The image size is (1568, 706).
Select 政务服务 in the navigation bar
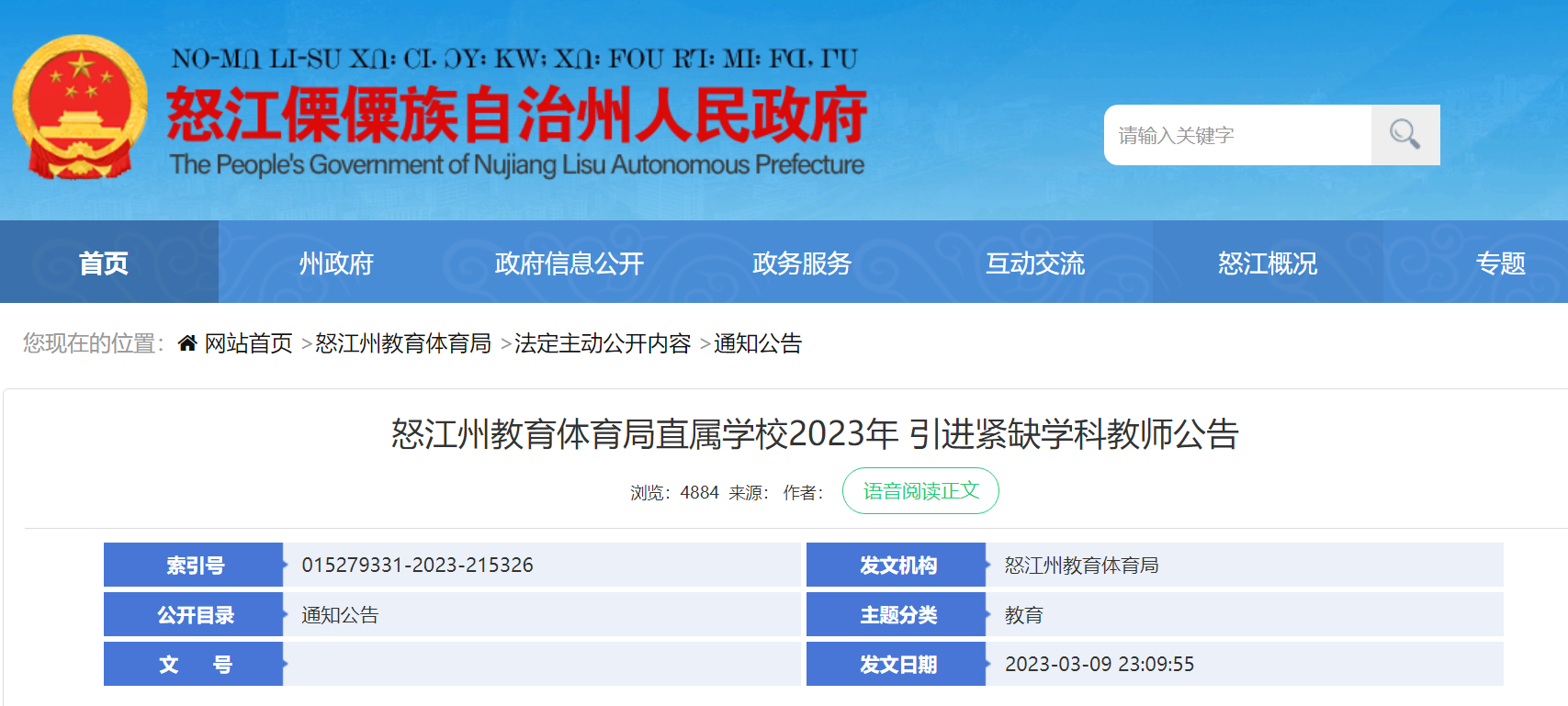click(x=802, y=263)
